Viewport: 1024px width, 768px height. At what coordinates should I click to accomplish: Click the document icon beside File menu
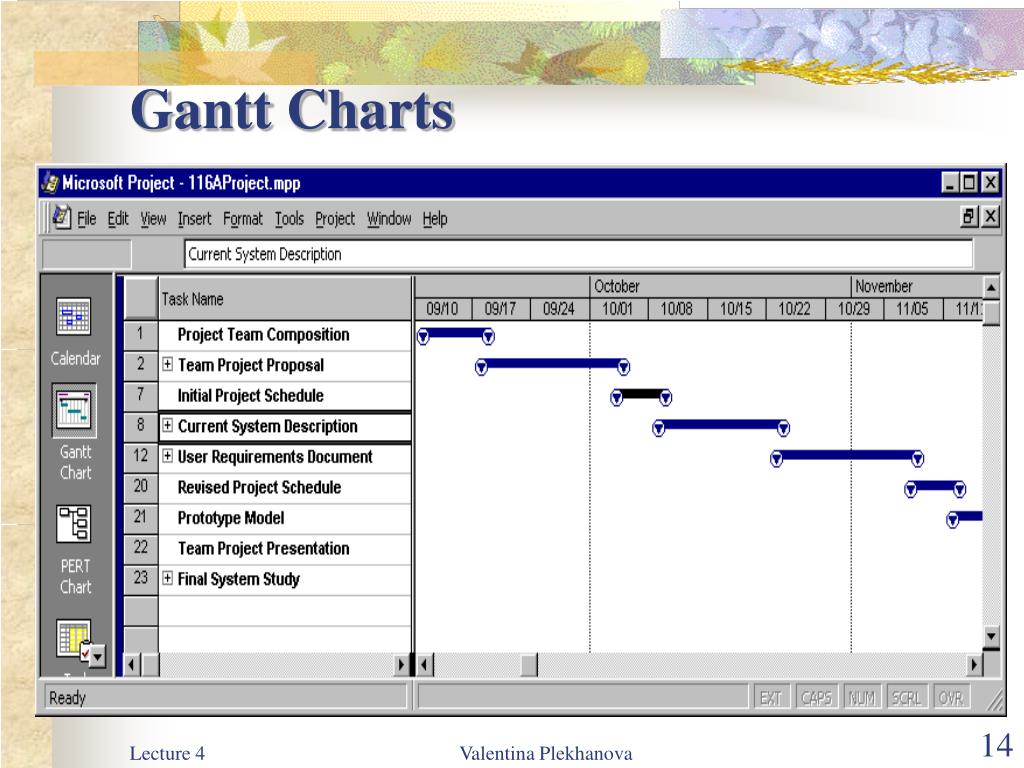point(61,217)
